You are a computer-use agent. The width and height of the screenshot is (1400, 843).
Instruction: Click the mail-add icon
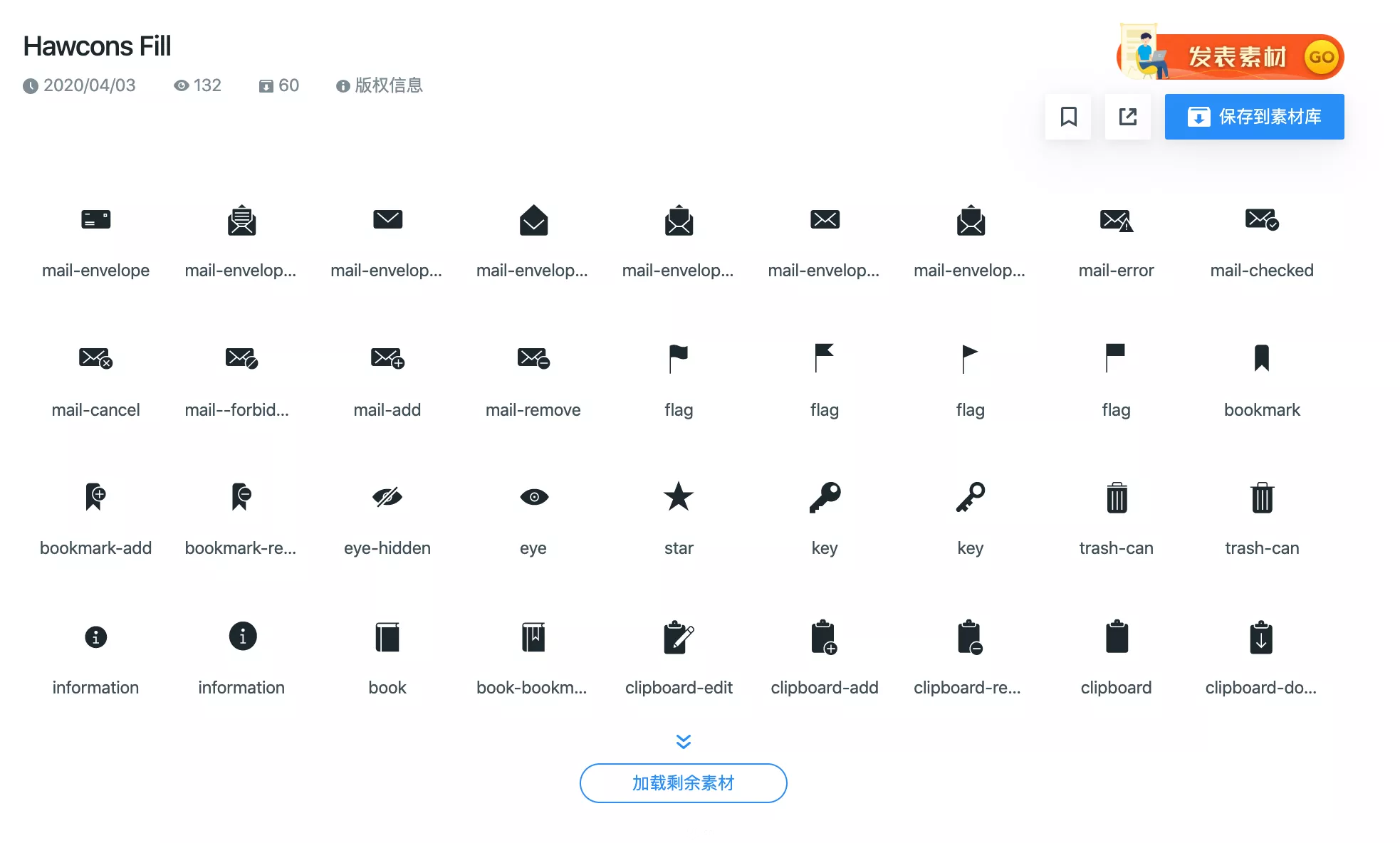(x=387, y=357)
